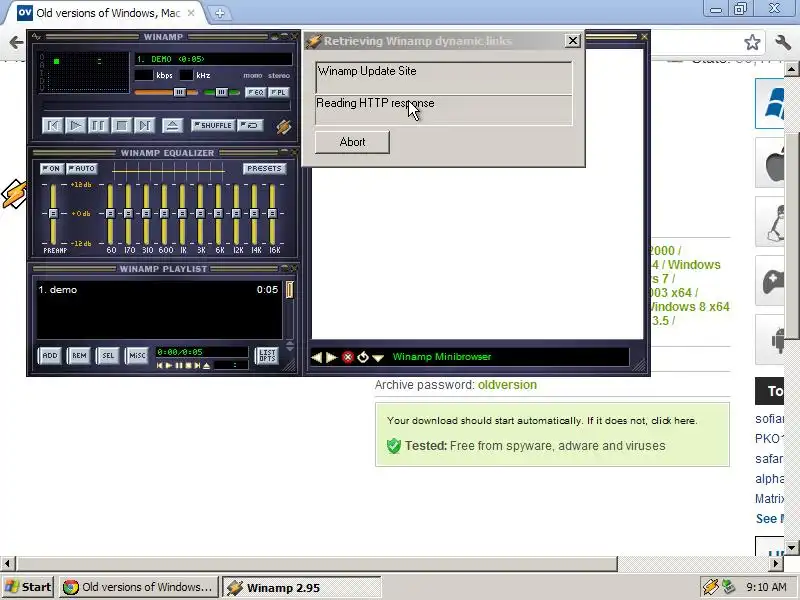Click the Winamp agent tray icon
Image resolution: width=800 pixels, height=600 pixels.
point(710,587)
